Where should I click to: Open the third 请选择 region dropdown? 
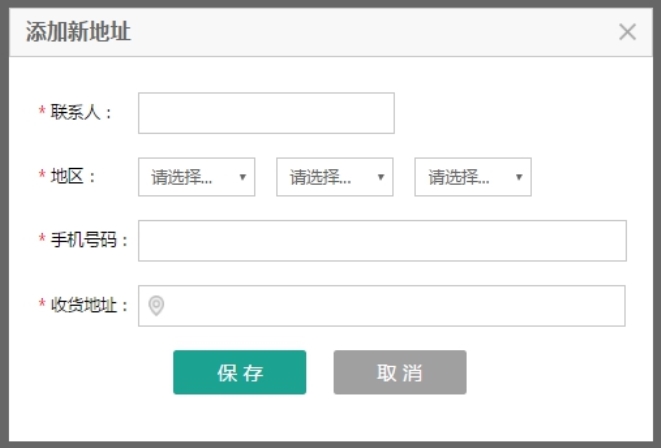point(473,177)
